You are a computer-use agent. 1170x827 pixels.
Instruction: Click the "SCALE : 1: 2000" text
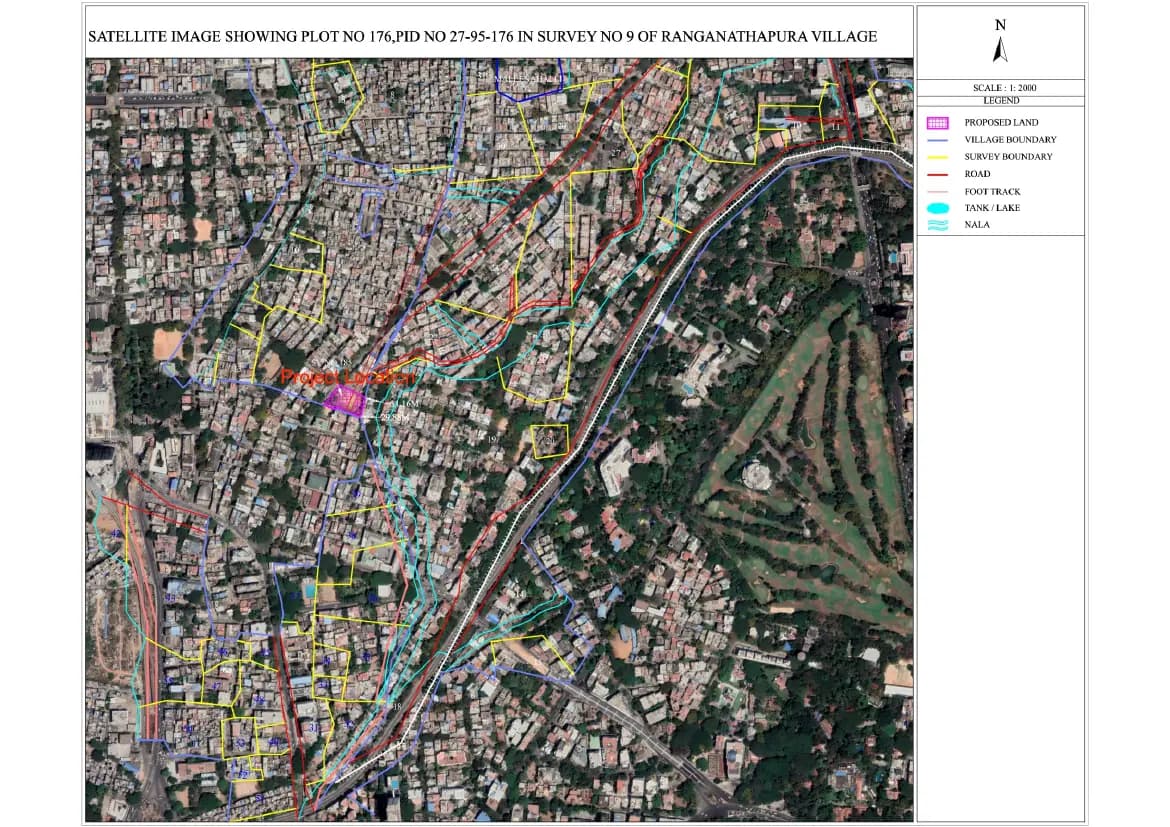[x=1004, y=88]
